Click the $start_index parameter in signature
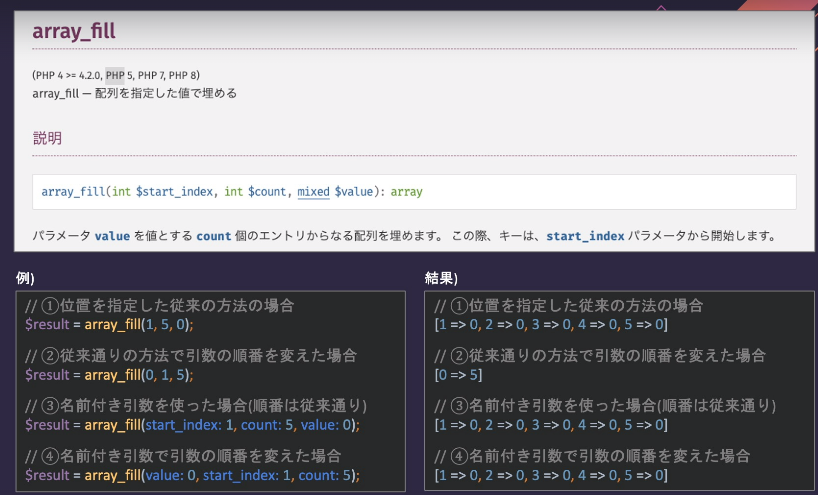This screenshot has width=818, height=495. 174,192
